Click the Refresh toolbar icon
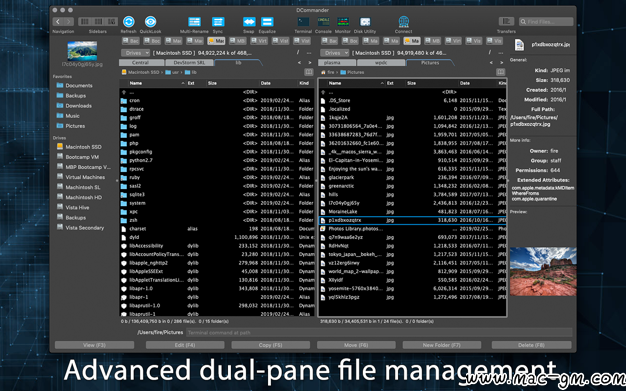This screenshot has width=626, height=391. (129, 22)
